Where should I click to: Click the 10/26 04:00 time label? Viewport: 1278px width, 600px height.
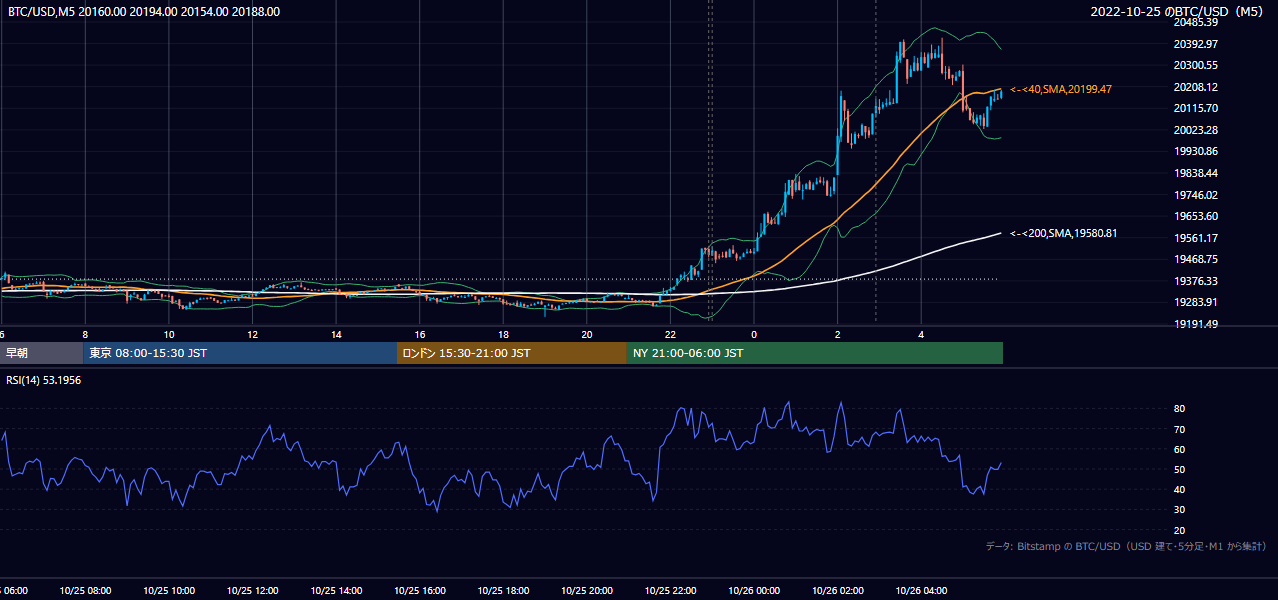(921, 591)
